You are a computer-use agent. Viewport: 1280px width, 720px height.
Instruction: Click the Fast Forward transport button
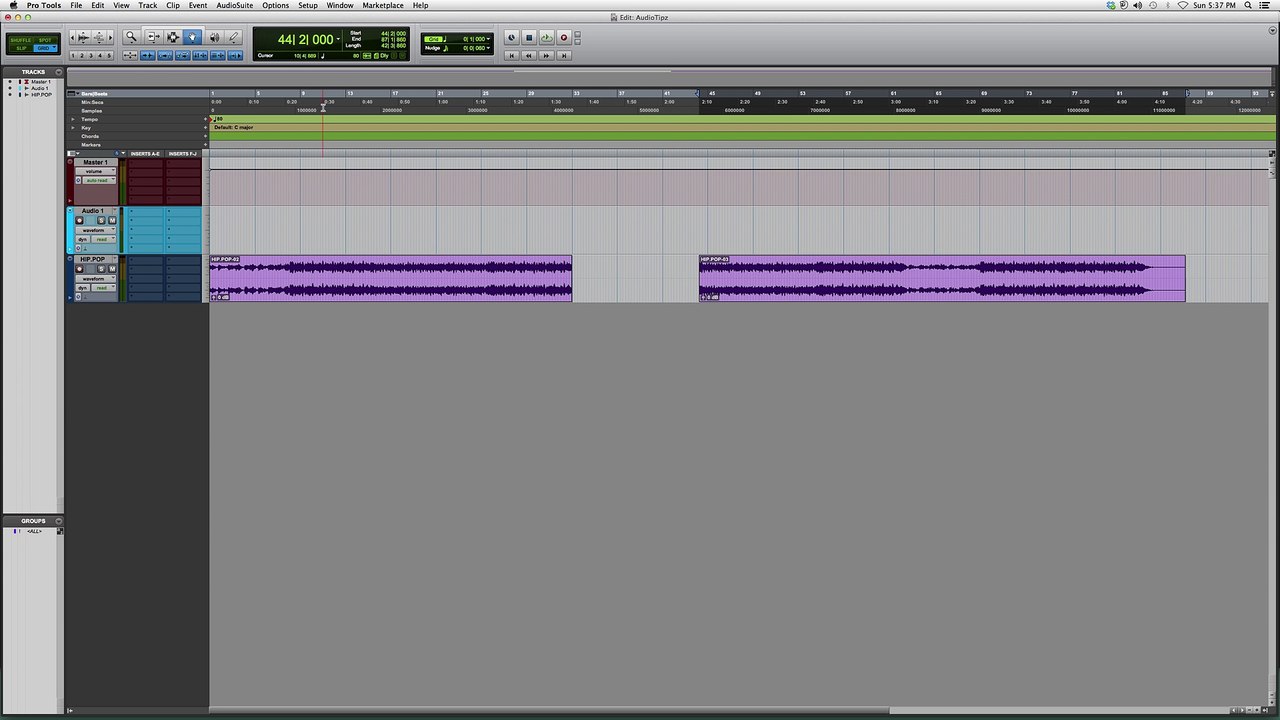[546, 56]
